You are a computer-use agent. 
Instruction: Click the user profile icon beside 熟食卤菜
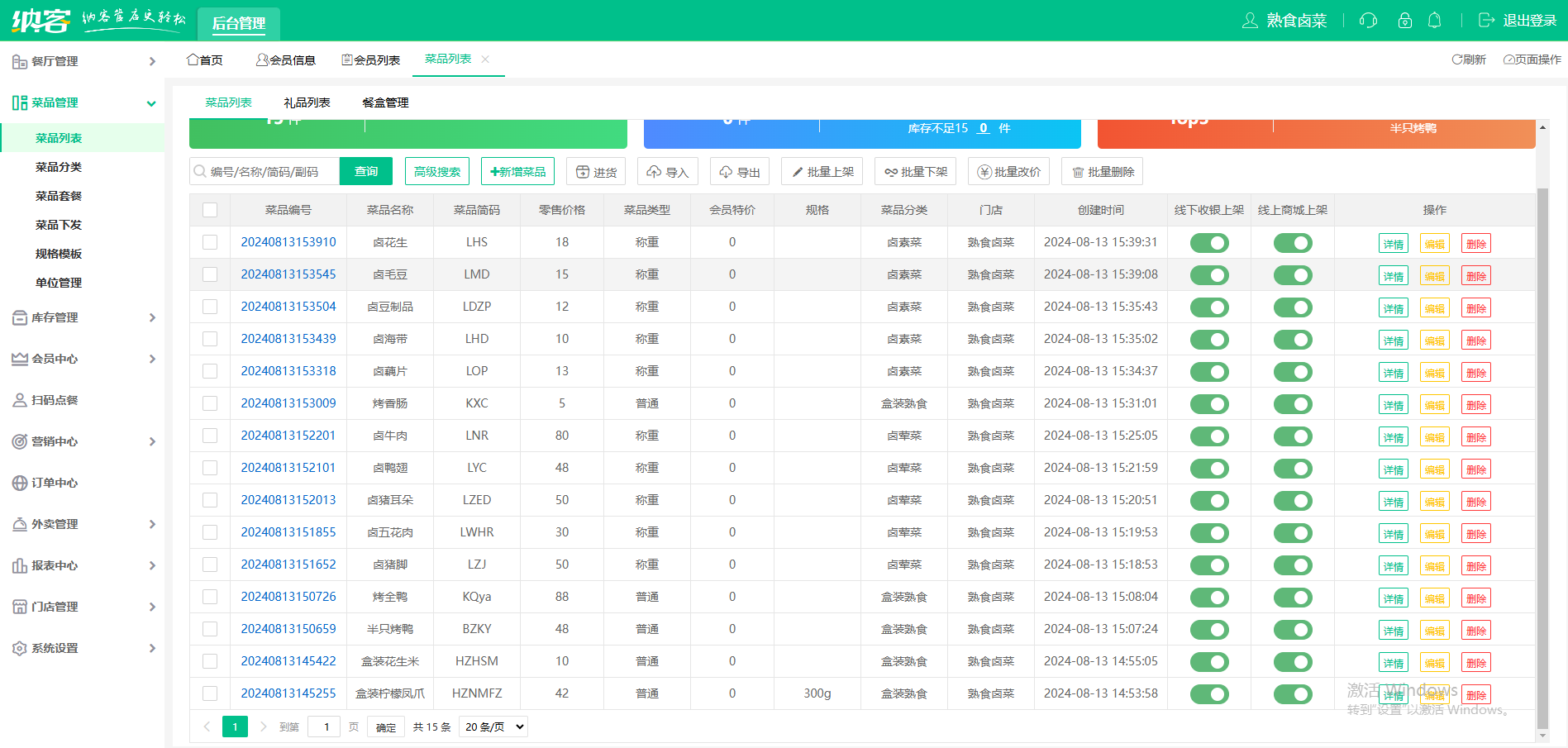click(1250, 21)
